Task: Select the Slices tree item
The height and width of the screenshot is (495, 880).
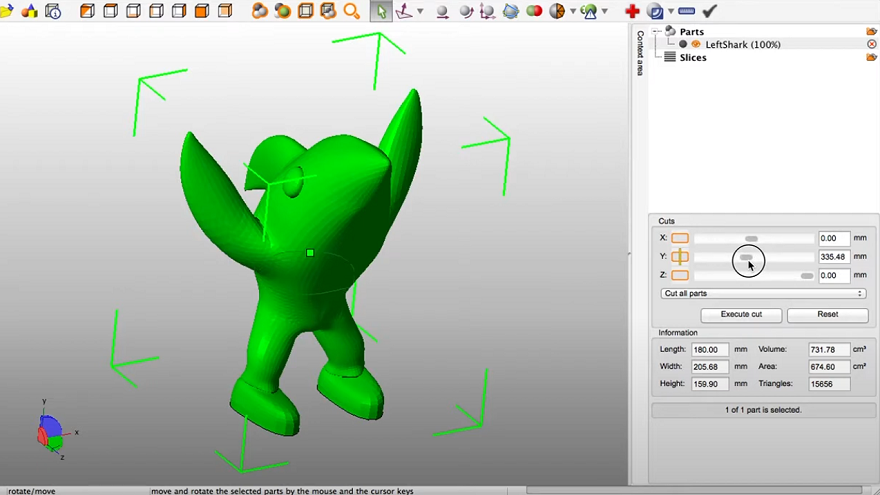Action: (693, 57)
